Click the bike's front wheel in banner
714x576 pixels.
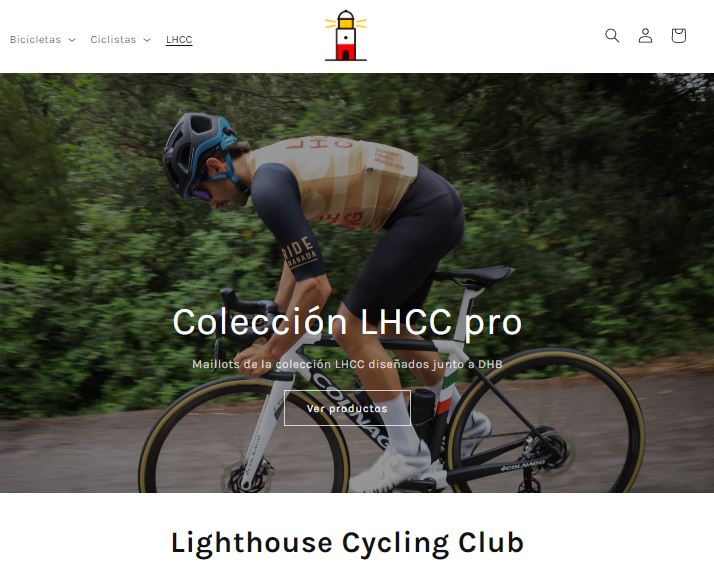(x=244, y=437)
